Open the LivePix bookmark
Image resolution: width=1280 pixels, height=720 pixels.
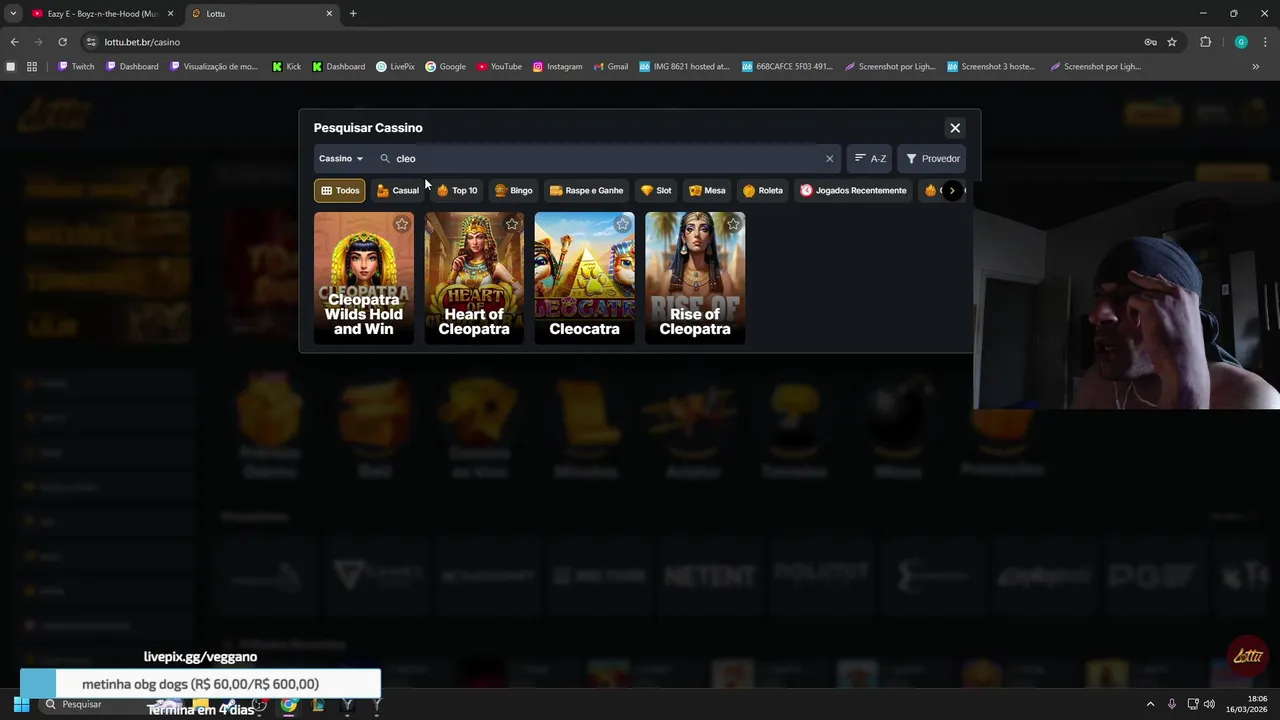point(395,67)
